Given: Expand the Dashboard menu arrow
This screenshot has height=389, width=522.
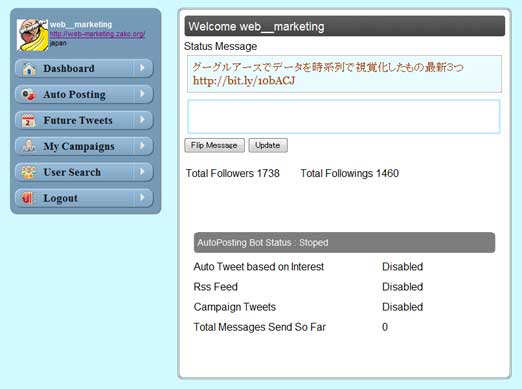Looking at the screenshot, I should coord(142,68).
